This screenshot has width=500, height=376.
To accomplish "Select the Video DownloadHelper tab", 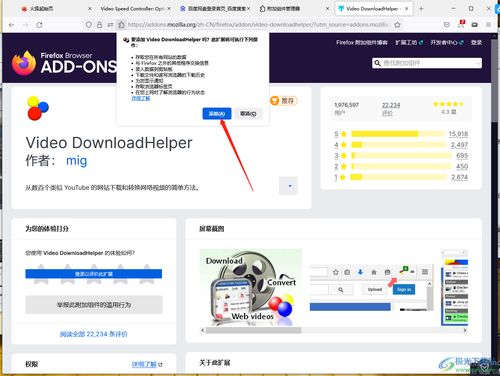I will coord(372,9).
